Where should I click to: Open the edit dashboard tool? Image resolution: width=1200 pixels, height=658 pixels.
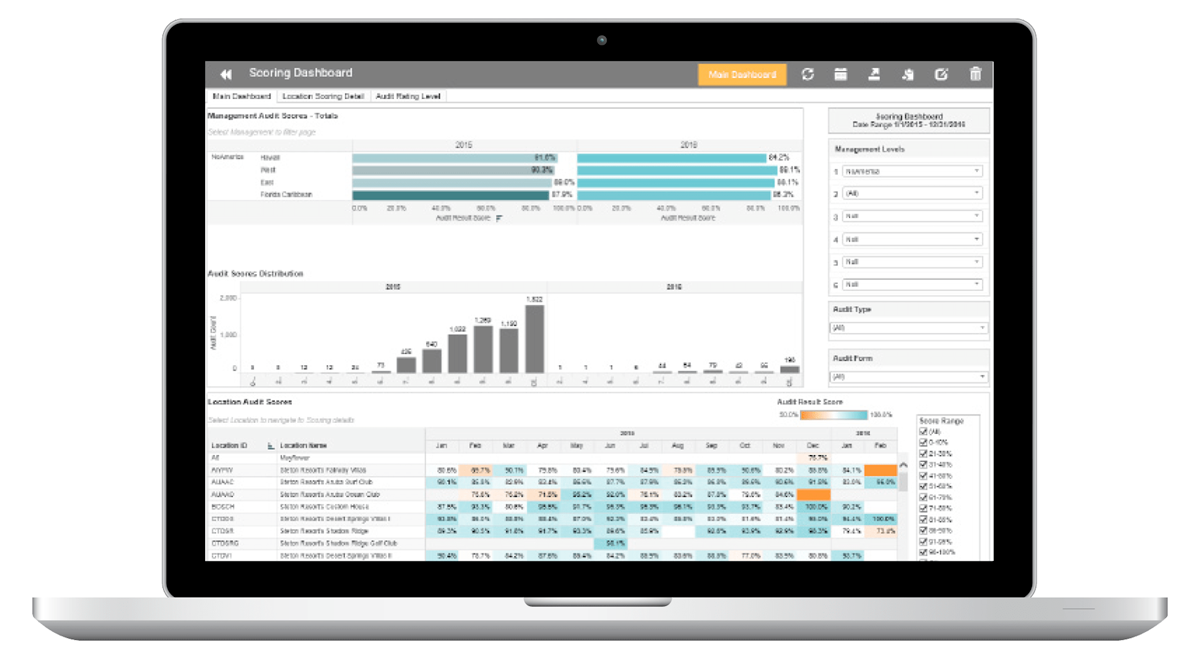click(x=940, y=74)
